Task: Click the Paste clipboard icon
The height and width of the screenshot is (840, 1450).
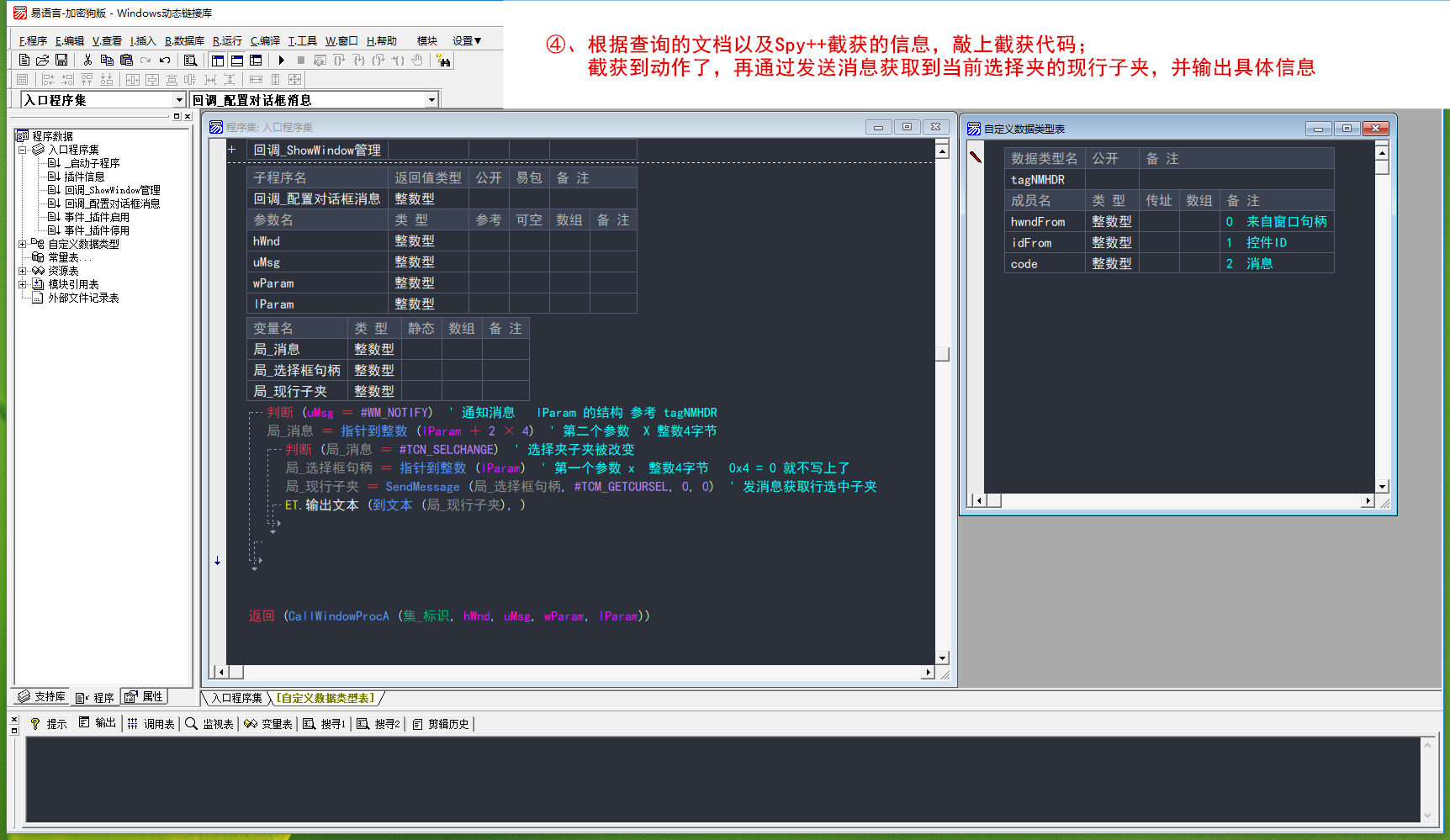Action: [x=126, y=60]
